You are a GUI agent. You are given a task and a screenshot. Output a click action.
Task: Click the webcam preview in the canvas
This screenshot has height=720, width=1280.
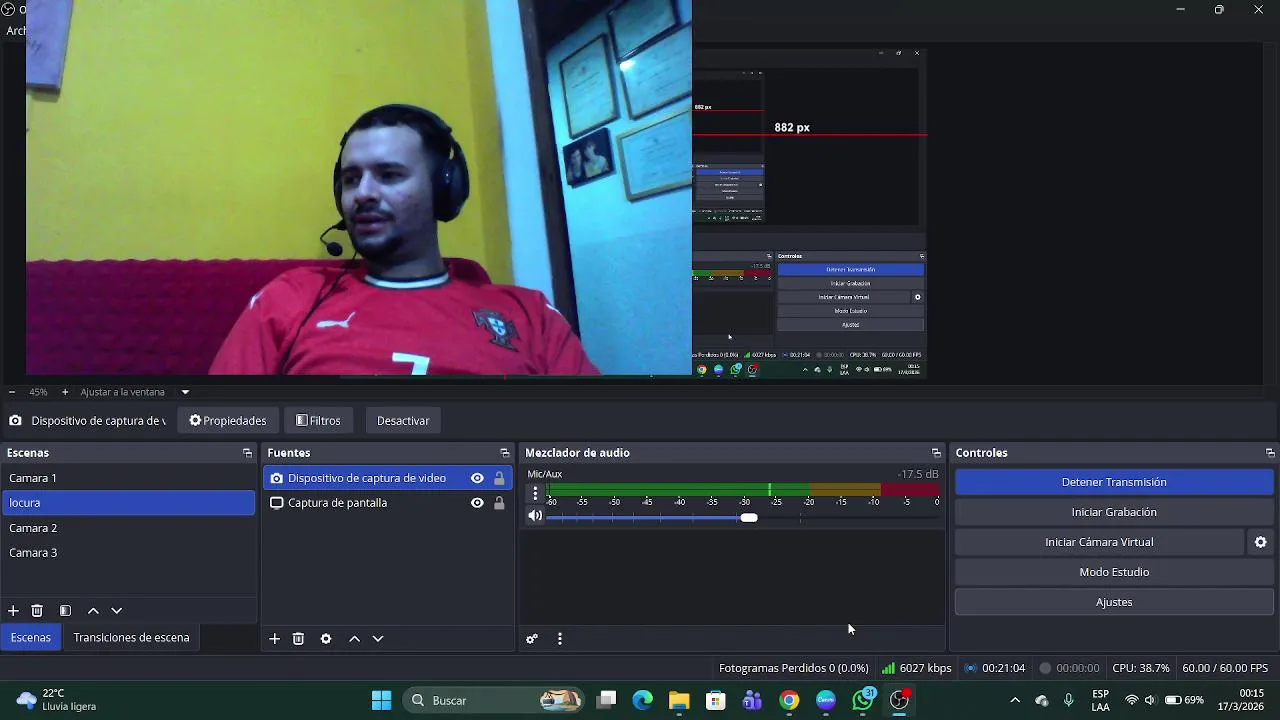click(x=359, y=188)
